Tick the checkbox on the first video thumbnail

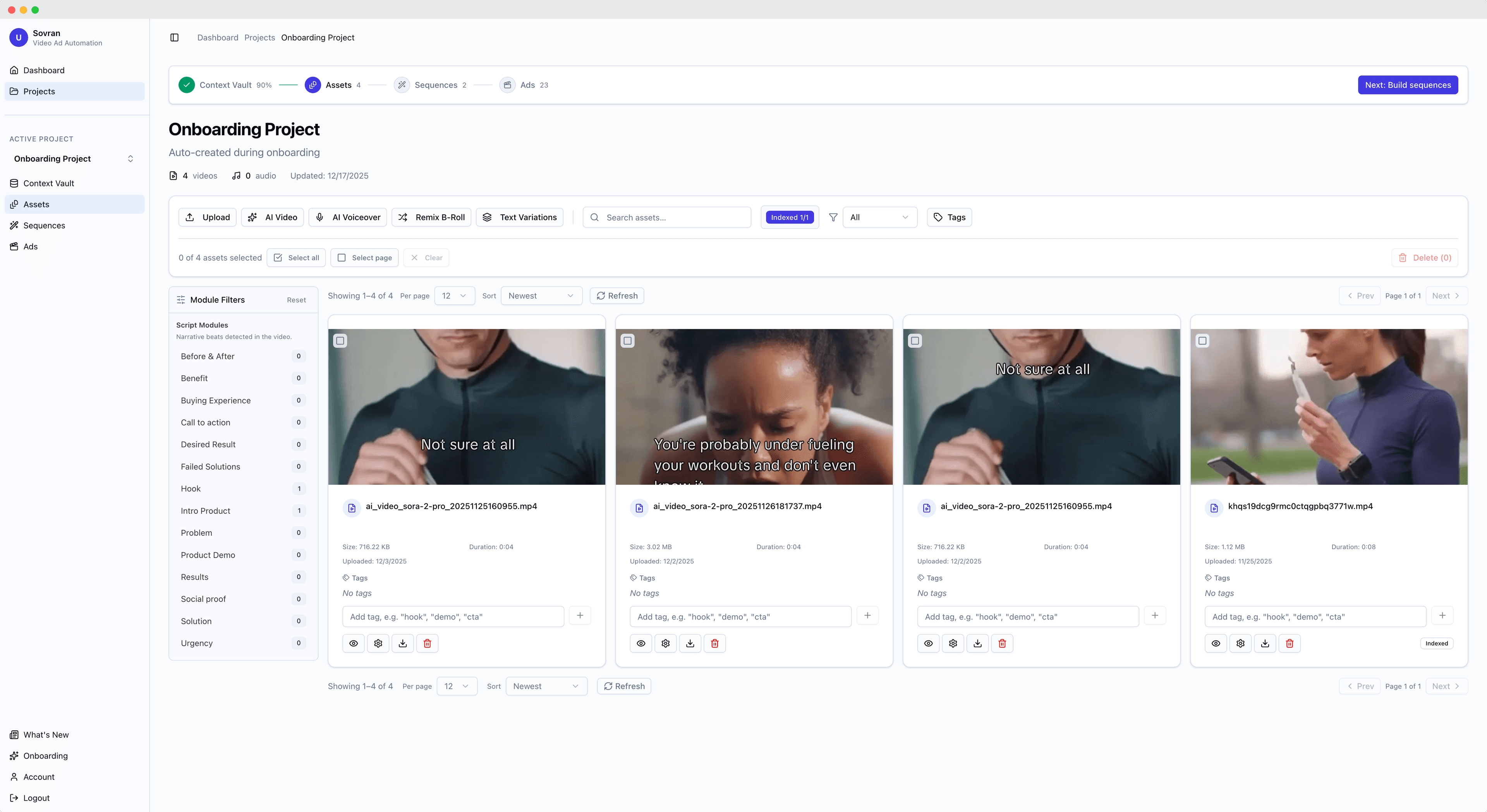340,340
